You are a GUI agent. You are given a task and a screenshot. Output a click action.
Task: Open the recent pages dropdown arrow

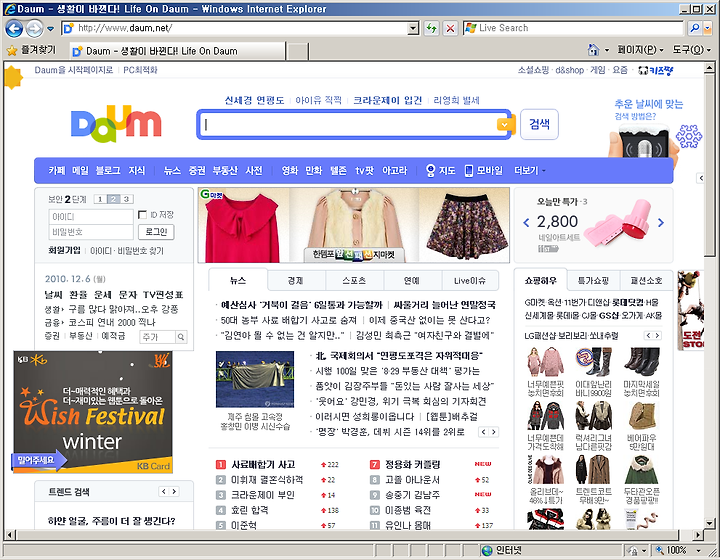point(50,29)
